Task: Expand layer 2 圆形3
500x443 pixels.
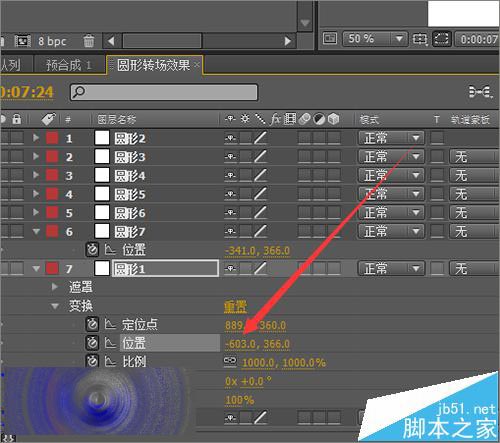Action: 36,156
